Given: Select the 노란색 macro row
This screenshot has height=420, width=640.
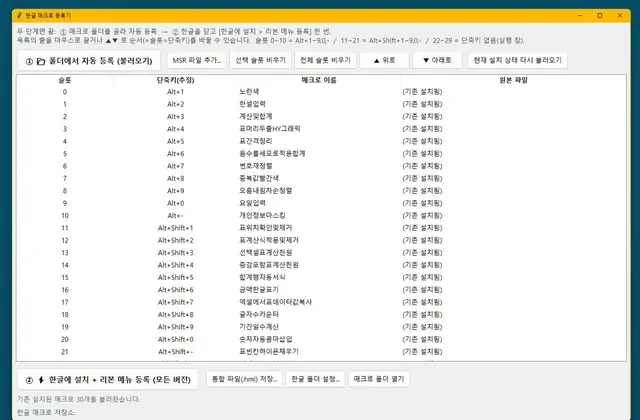Looking at the screenshot, I should coord(321,92).
